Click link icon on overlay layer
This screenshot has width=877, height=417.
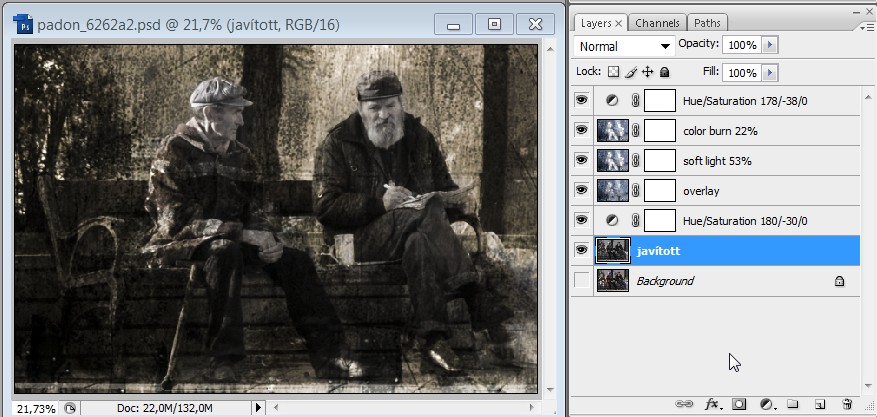coord(635,191)
